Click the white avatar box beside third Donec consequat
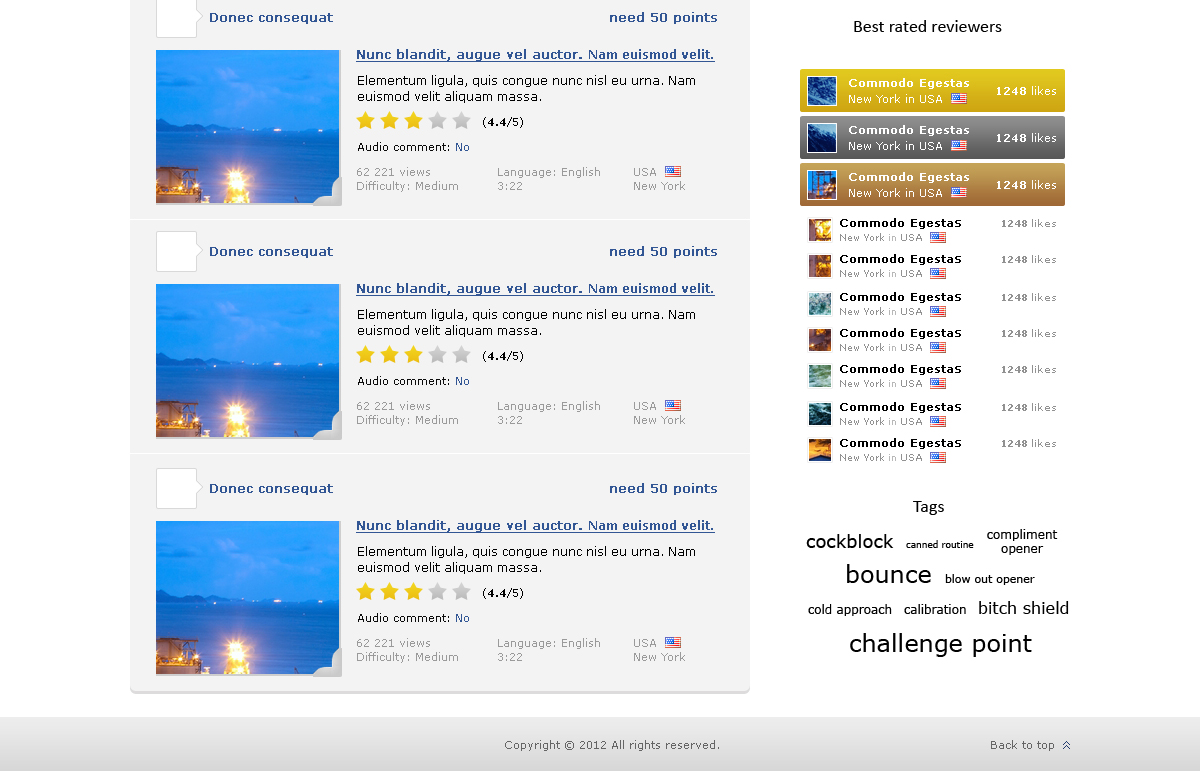This screenshot has width=1200, height=771. tap(177, 489)
